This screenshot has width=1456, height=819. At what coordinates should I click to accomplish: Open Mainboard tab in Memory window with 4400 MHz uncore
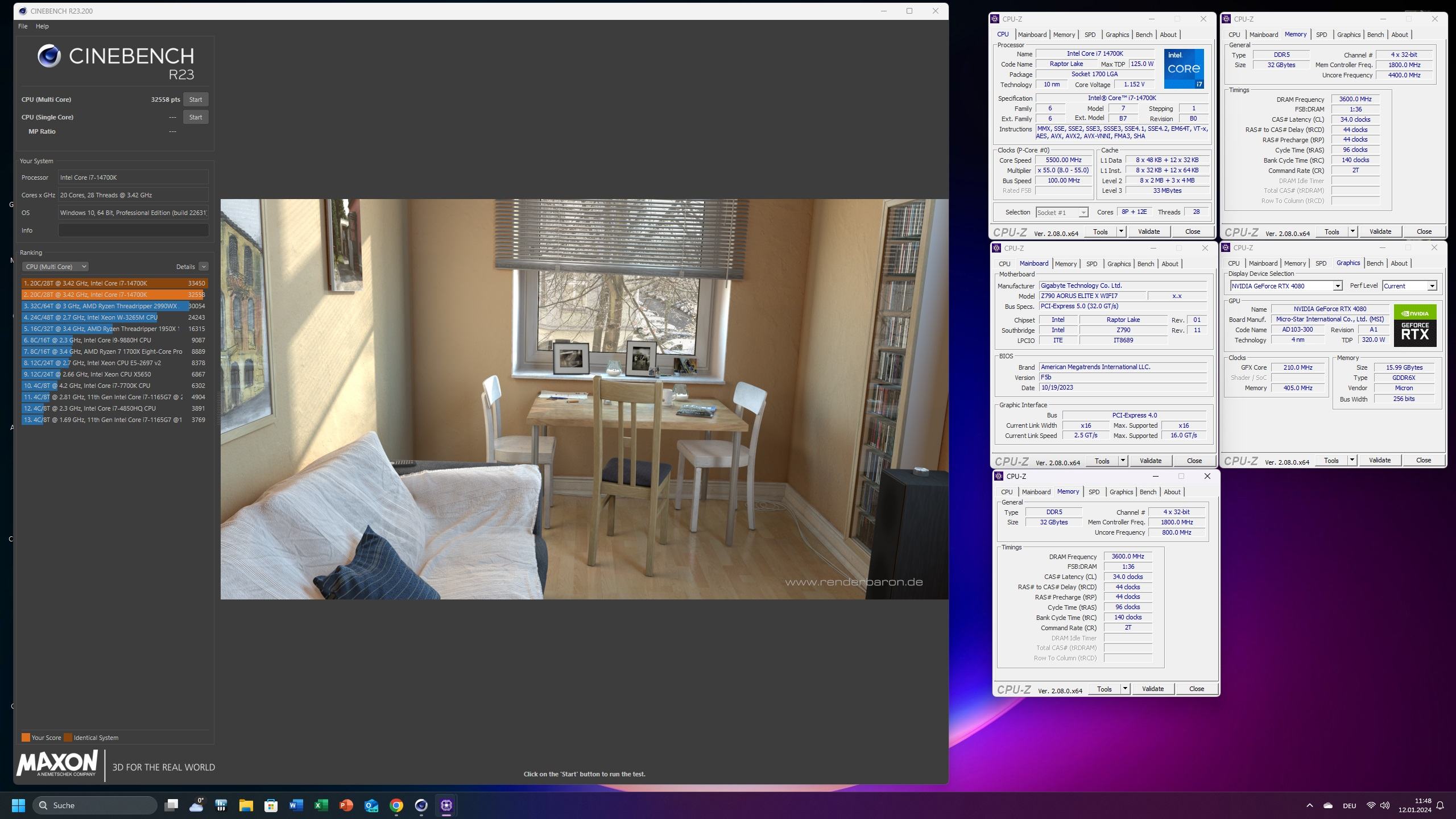click(x=1263, y=35)
